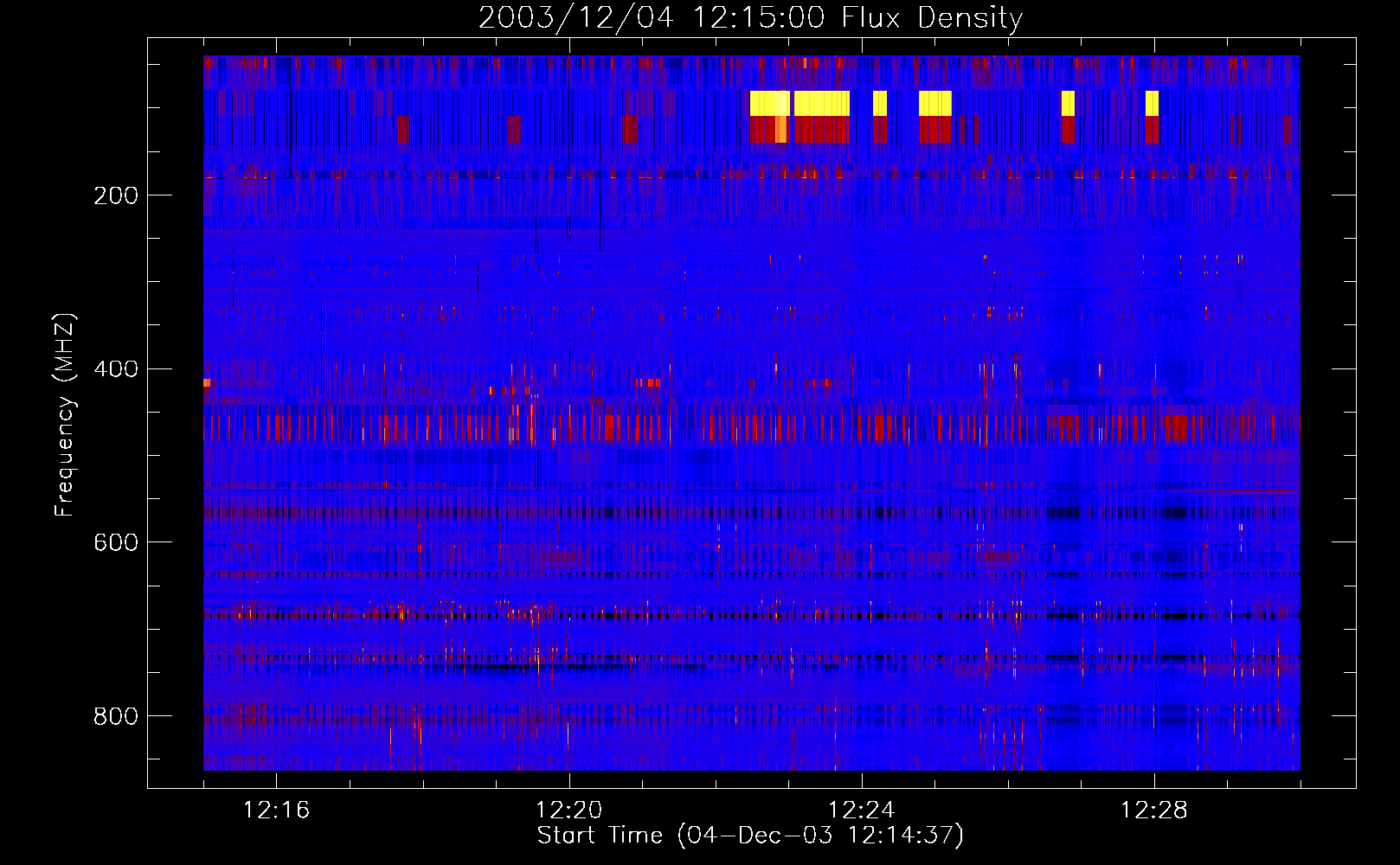1400x865 pixels.
Task: Click the "Start Time (04-Dec-03 12:14:37)" axis label
Action: (x=750, y=836)
